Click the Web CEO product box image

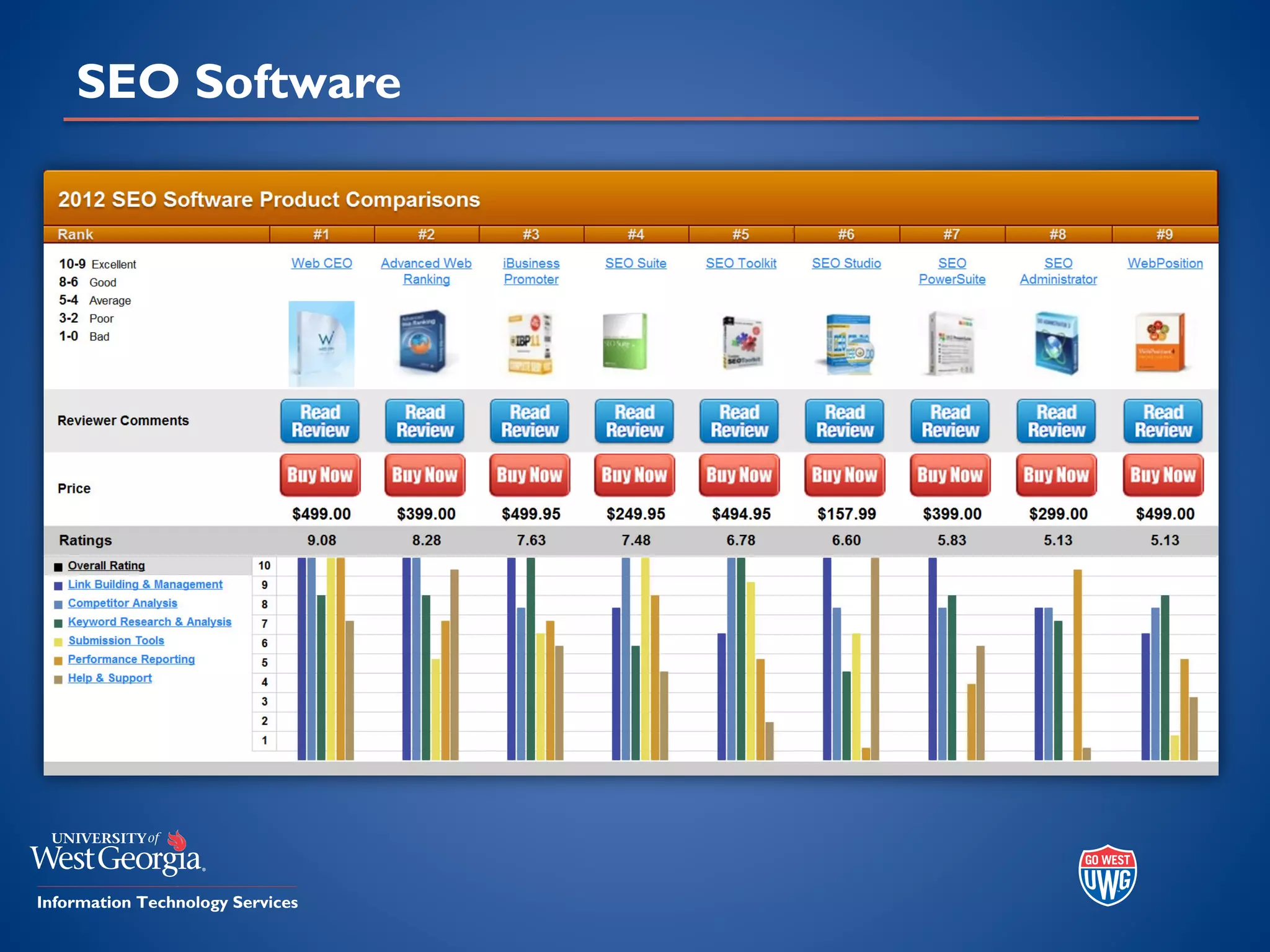tap(321, 344)
